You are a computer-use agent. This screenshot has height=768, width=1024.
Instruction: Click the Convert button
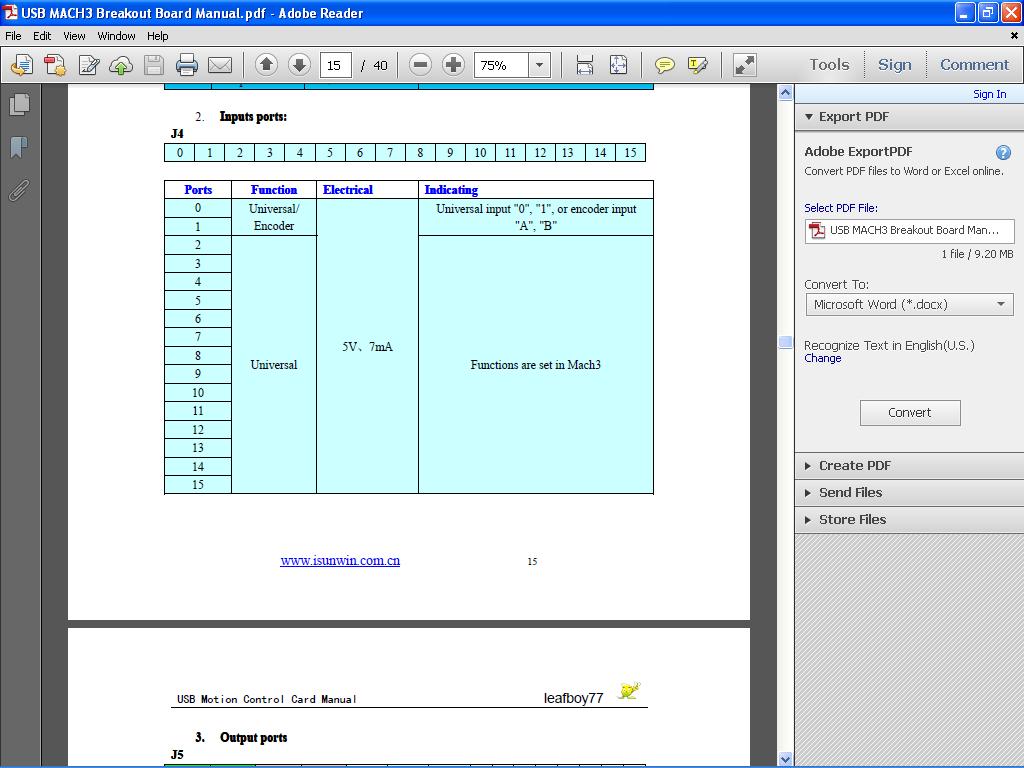[x=910, y=412]
